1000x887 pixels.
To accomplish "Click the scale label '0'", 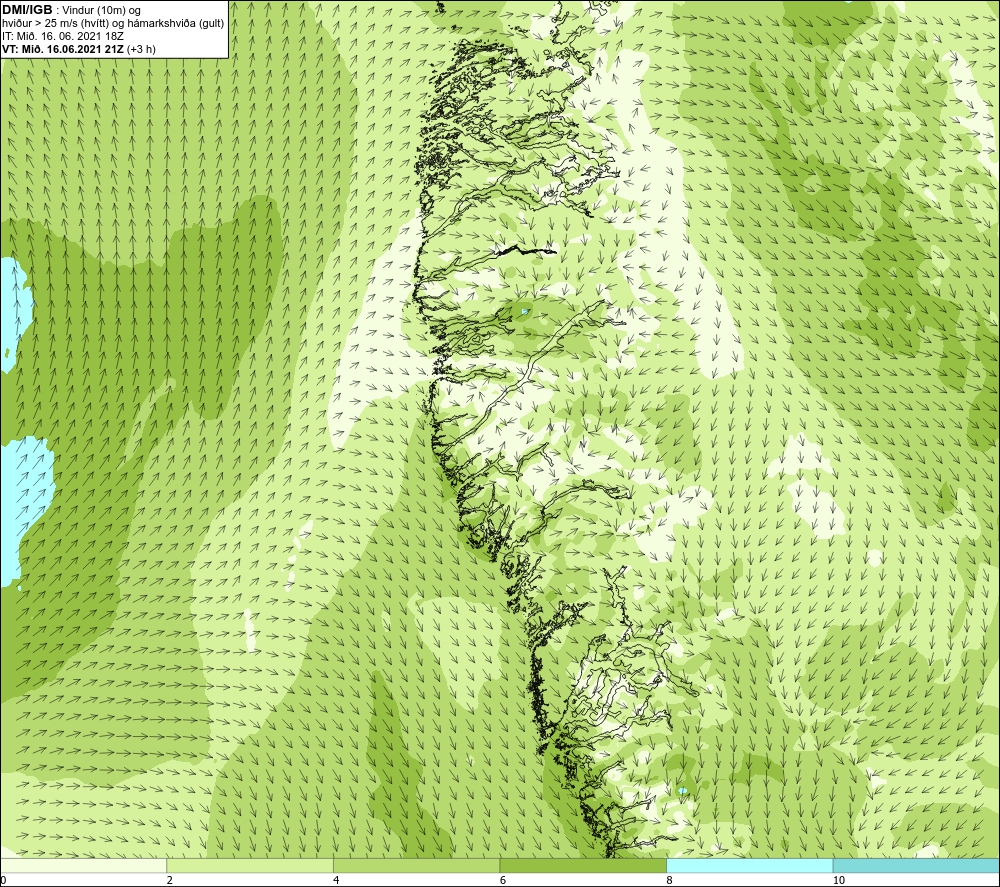I will click(3, 881).
